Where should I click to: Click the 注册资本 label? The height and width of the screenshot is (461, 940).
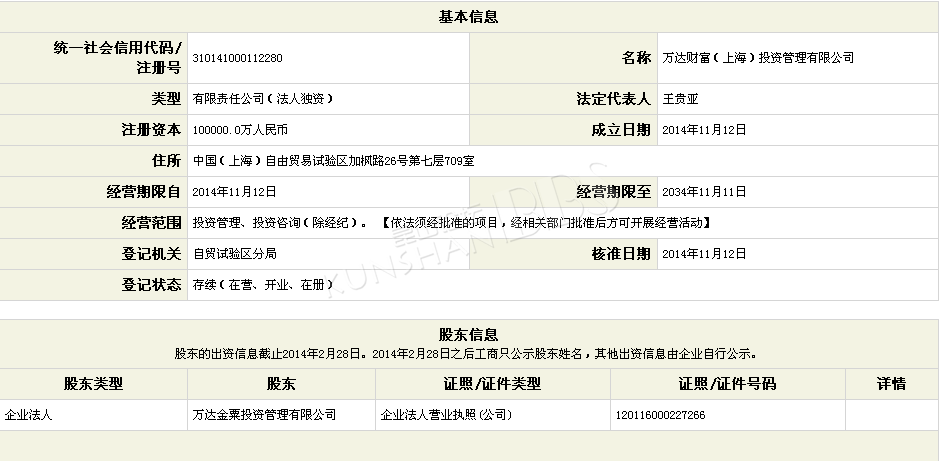(151, 130)
